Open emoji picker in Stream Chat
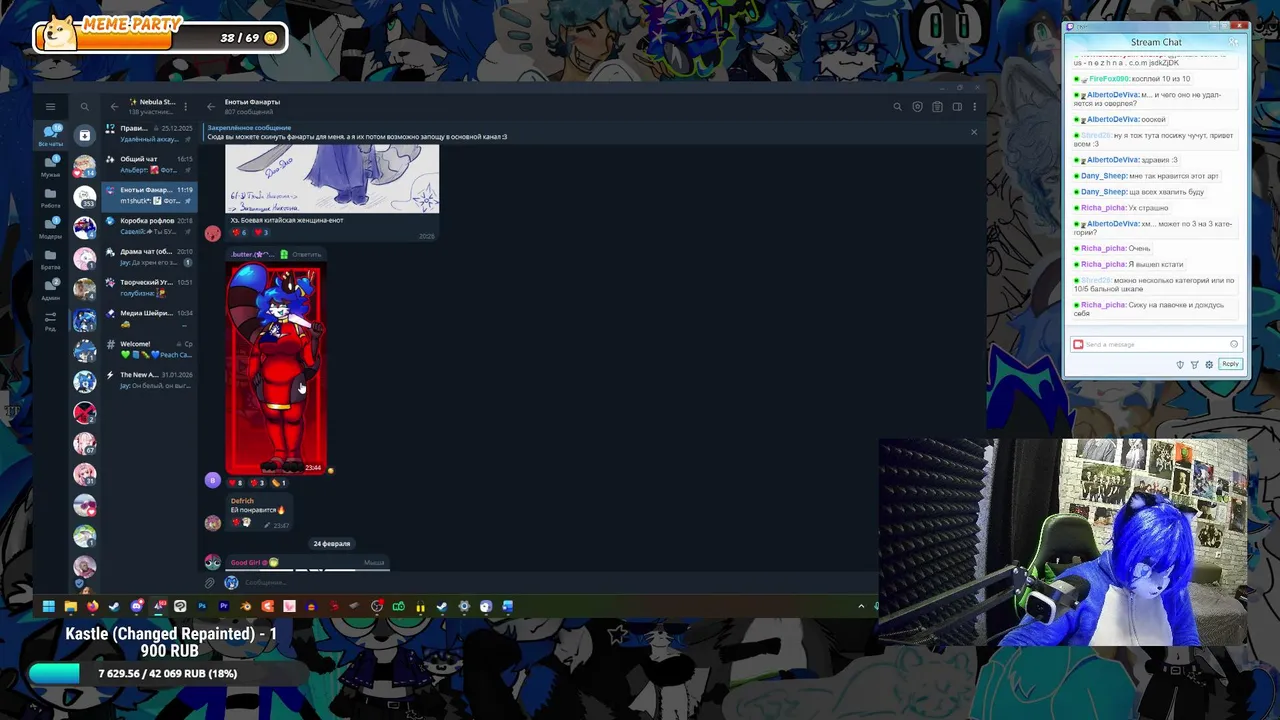This screenshot has height=720, width=1280. coord(1234,344)
